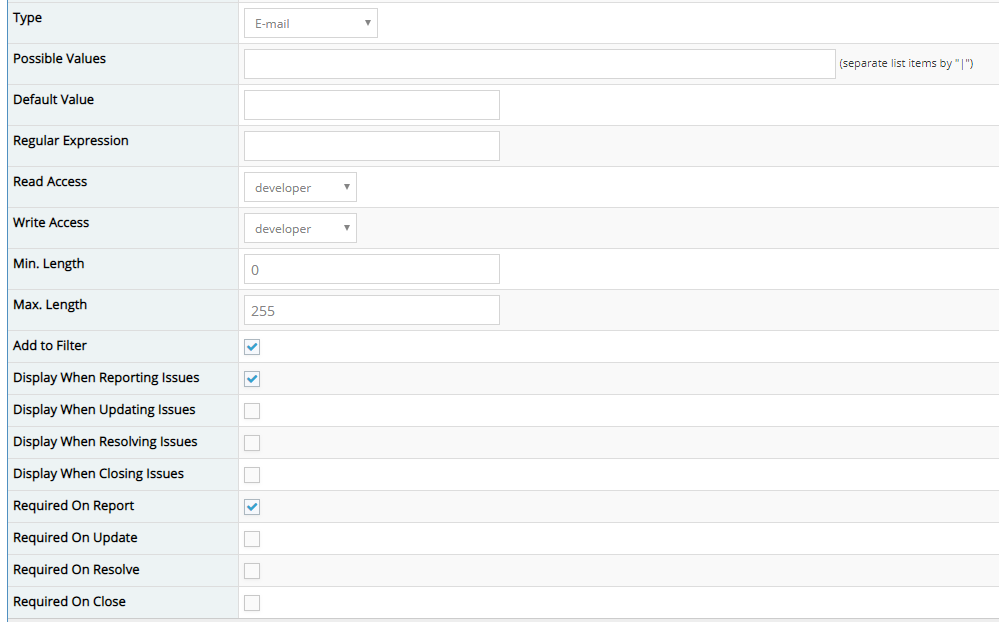Viewport: 999px width, 622px height.
Task: Click the Regular Expression input field
Action: [371, 146]
